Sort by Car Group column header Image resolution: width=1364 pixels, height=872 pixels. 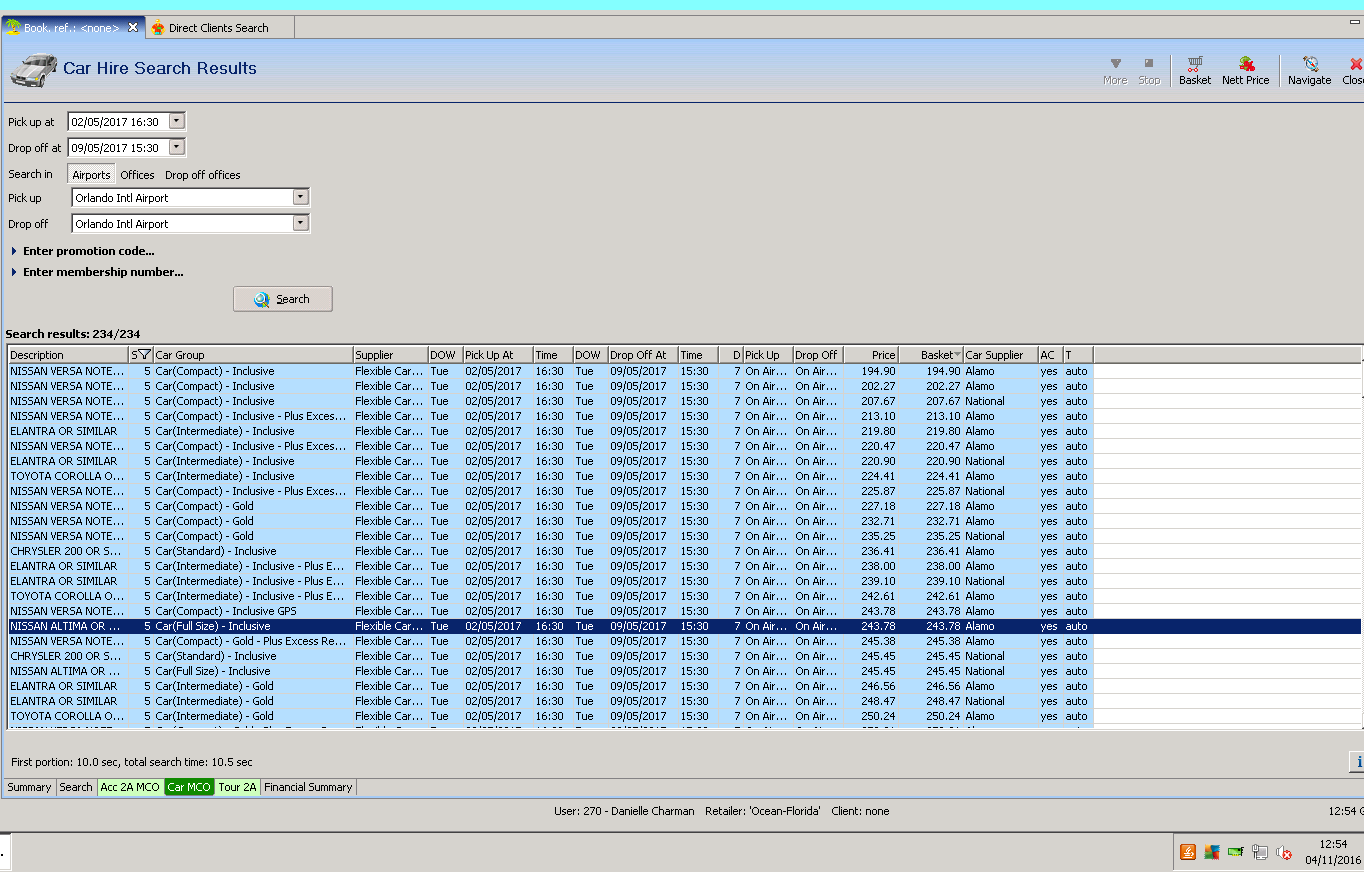253,355
